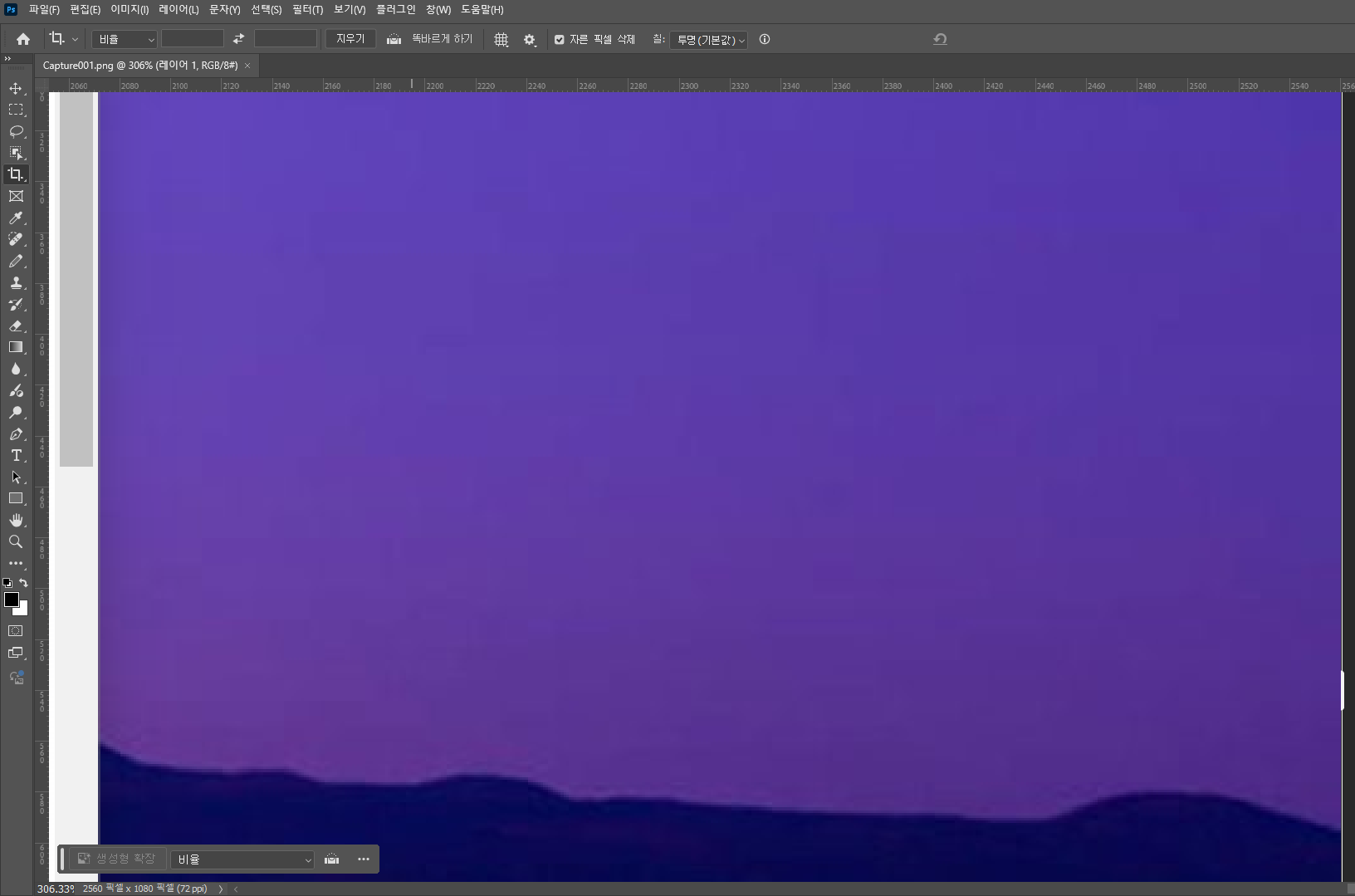Image resolution: width=1355 pixels, height=896 pixels.
Task: Select the Frame tool
Action: pyautogui.click(x=16, y=196)
